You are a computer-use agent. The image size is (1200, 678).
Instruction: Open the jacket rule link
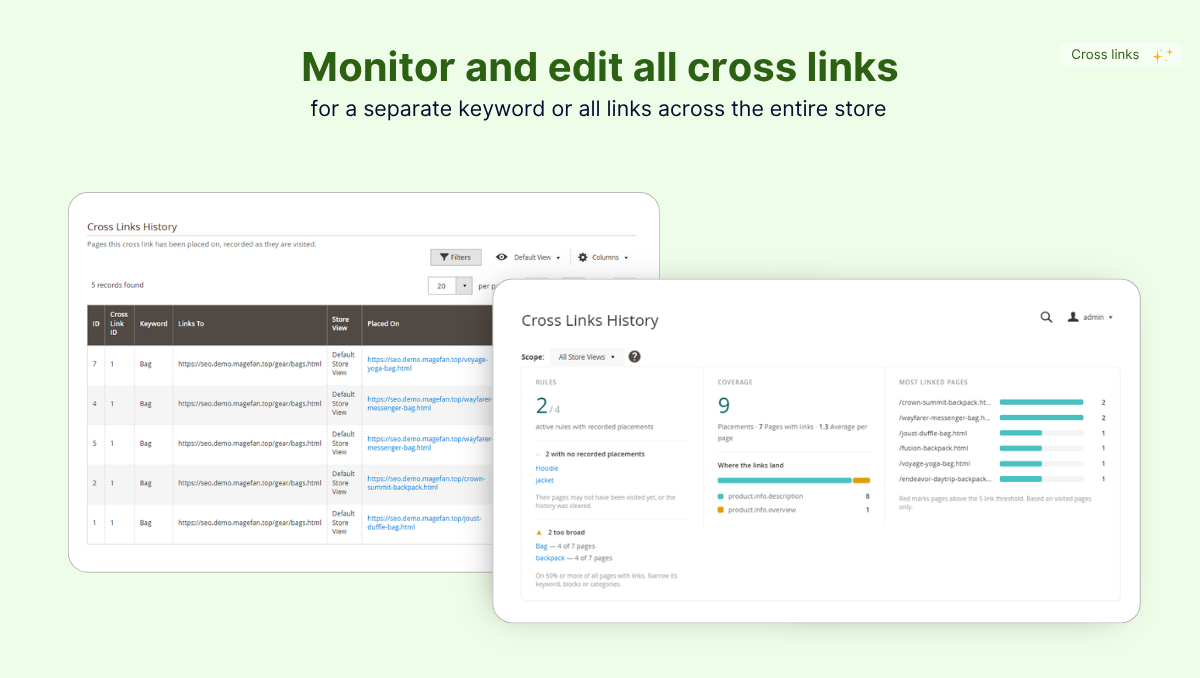(545, 481)
